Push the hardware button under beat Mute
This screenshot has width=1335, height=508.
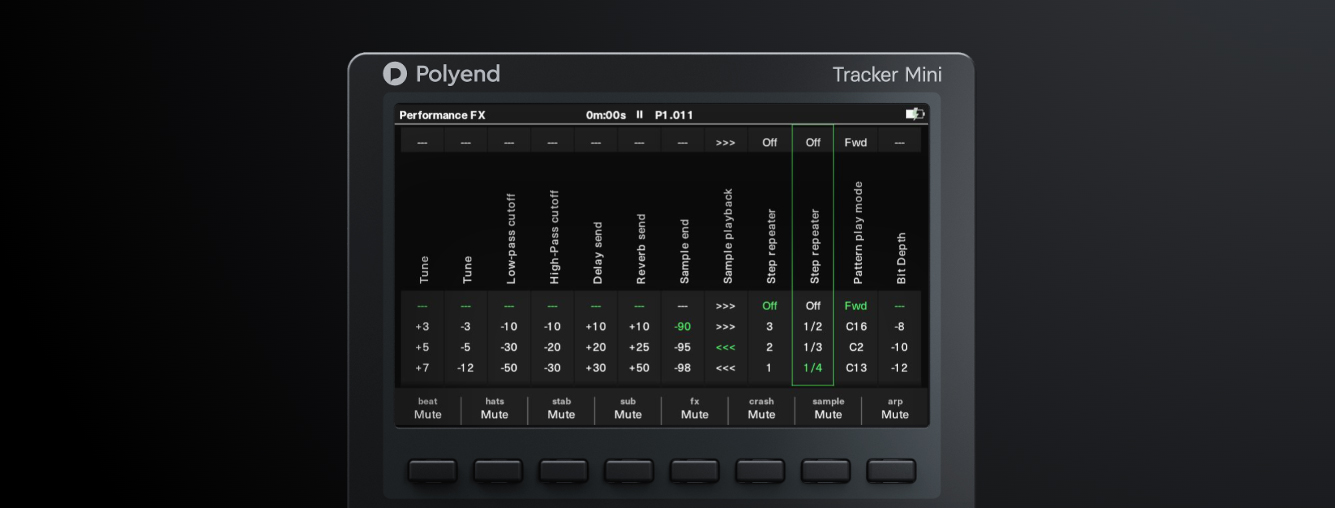point(432,471)
